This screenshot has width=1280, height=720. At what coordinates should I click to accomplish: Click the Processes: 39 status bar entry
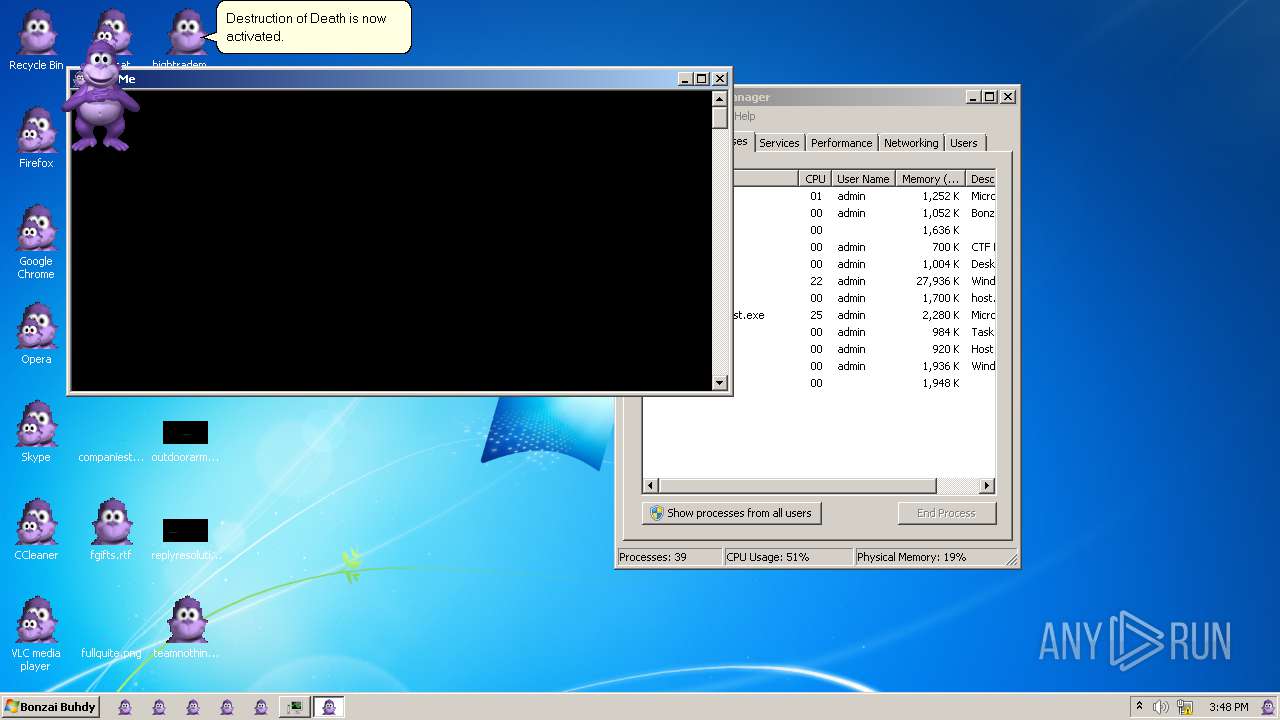click(x=669, y=557)
